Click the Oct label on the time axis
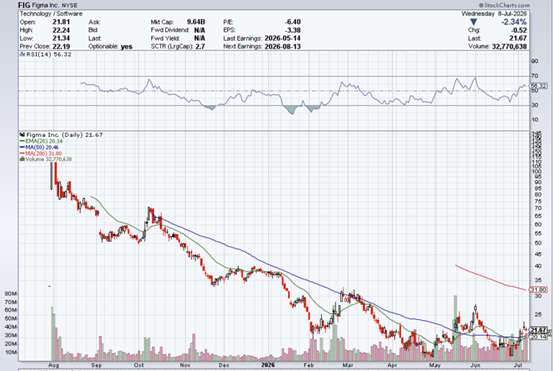Image resolution: width=553 pixels, height=371 pixels. click(x=139, y=365)
